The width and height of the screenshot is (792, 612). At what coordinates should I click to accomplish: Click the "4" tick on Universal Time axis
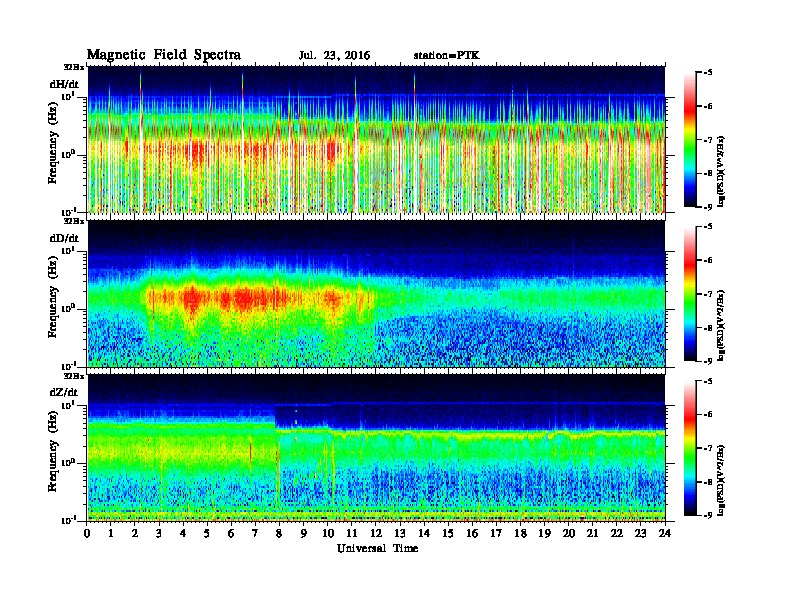tap(183, 533)
